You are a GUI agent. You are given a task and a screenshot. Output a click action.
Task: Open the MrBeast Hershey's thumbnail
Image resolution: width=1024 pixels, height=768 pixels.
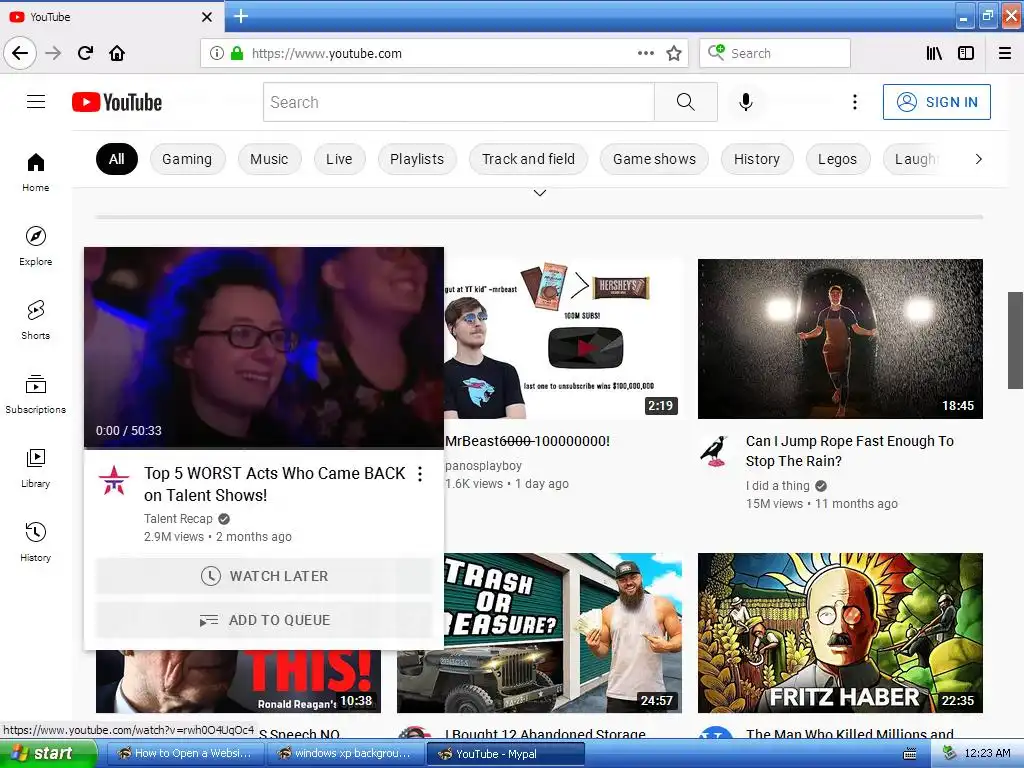click(563, 339)
